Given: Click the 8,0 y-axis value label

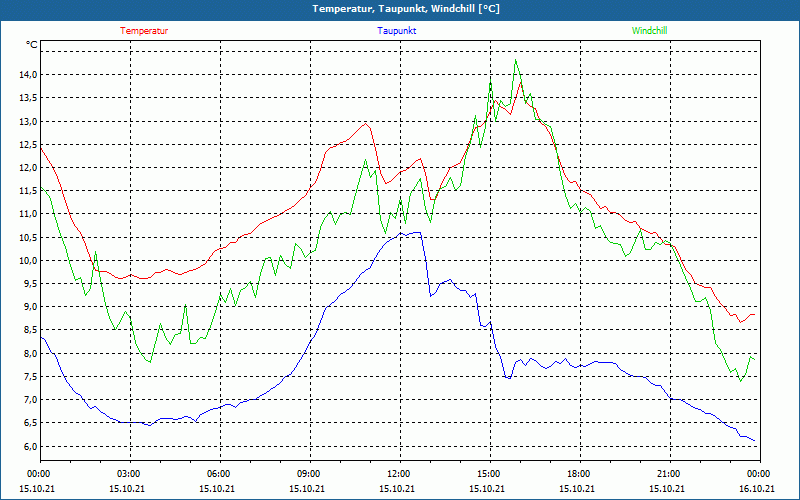Looking at the screenshot, I should (26, 354).
